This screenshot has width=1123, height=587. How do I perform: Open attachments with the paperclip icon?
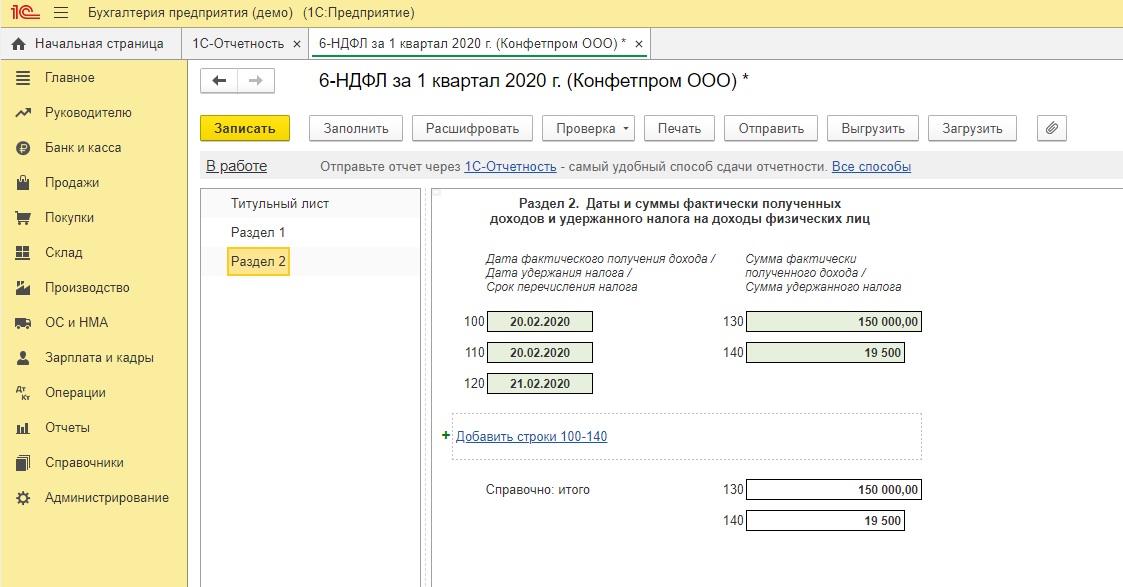coord(1051,128)
